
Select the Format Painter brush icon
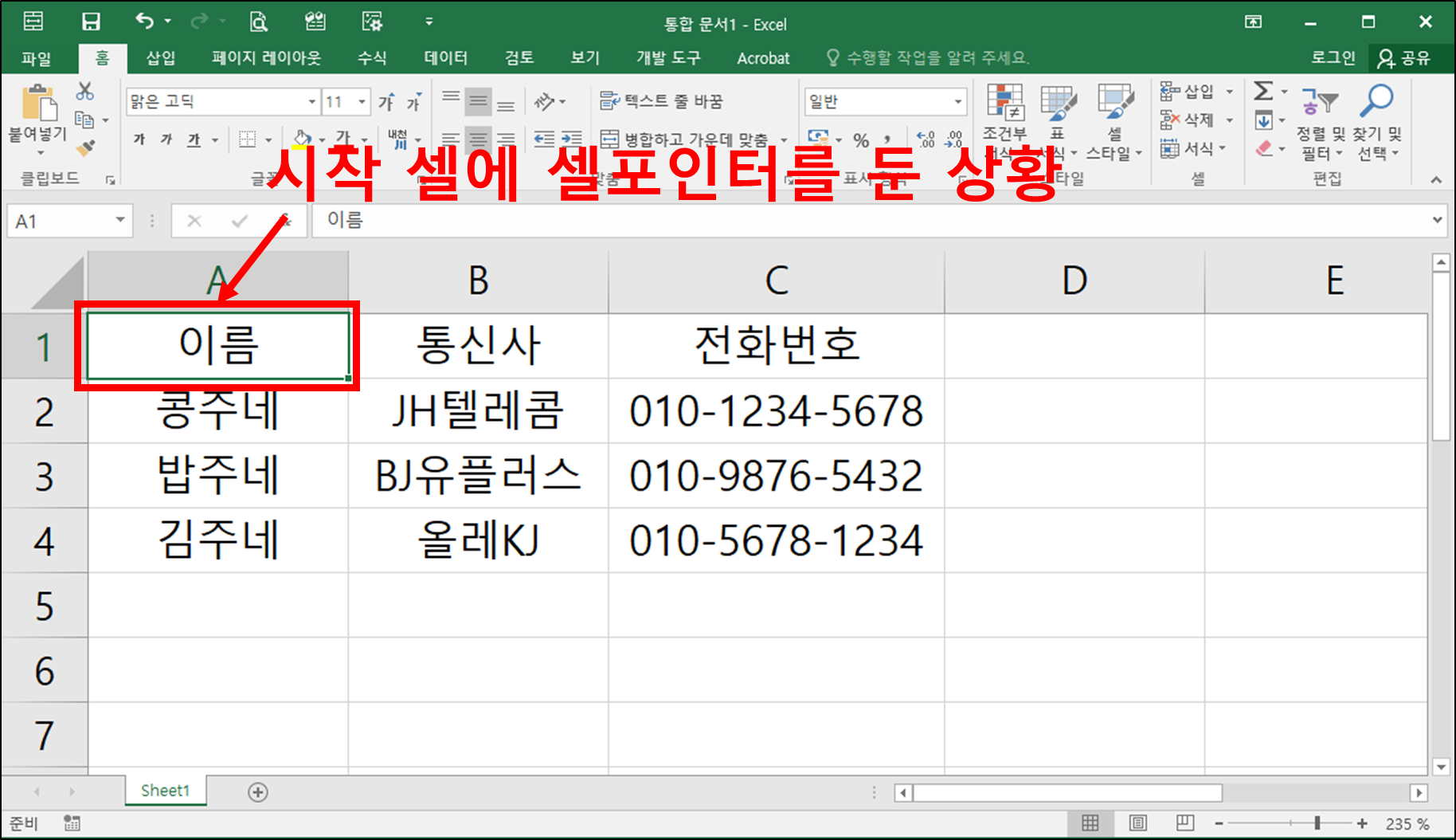pos(83,148)
